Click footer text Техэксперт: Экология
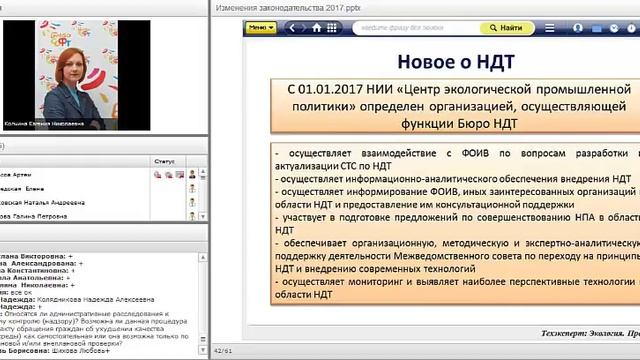640x360 pixels. pos(590,333)
